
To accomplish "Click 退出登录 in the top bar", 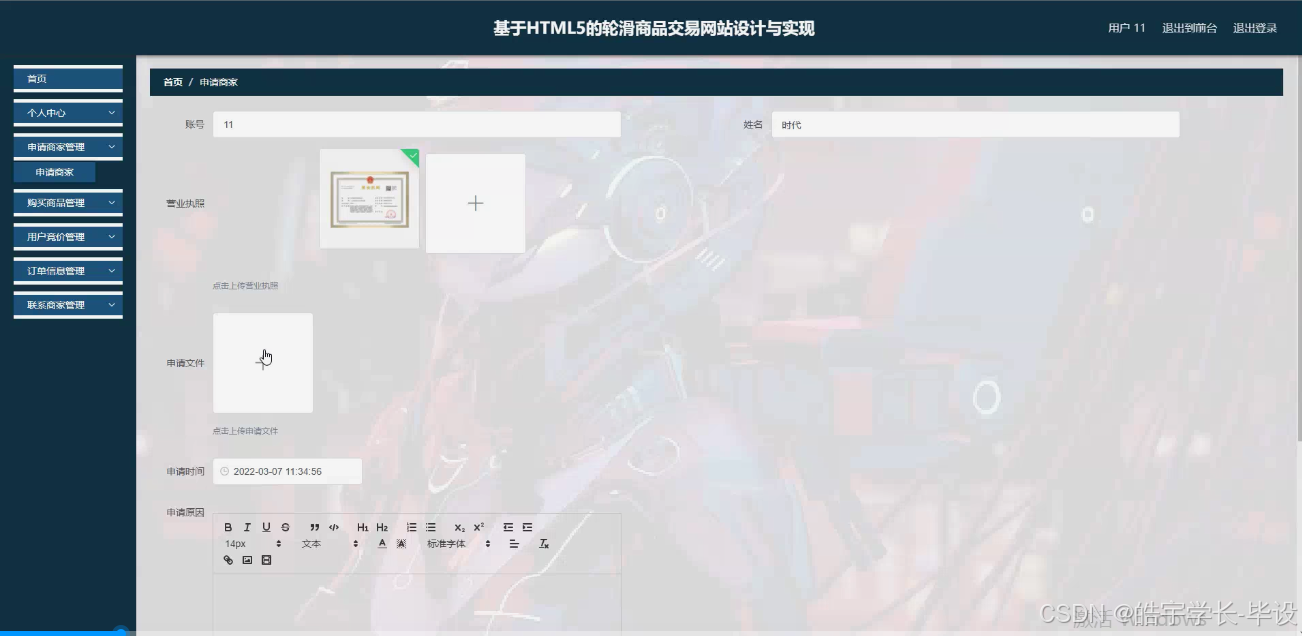I will [1253, 28].
